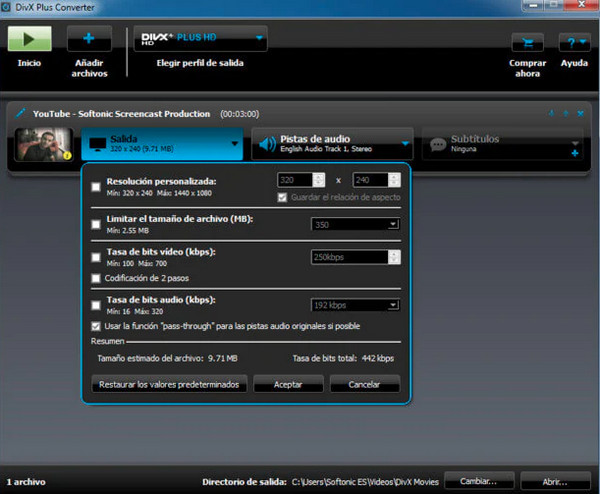This screenshot has height=494, width=600.
Task: Click the Añadir archivos plus icon
Action: coord(89,38)
